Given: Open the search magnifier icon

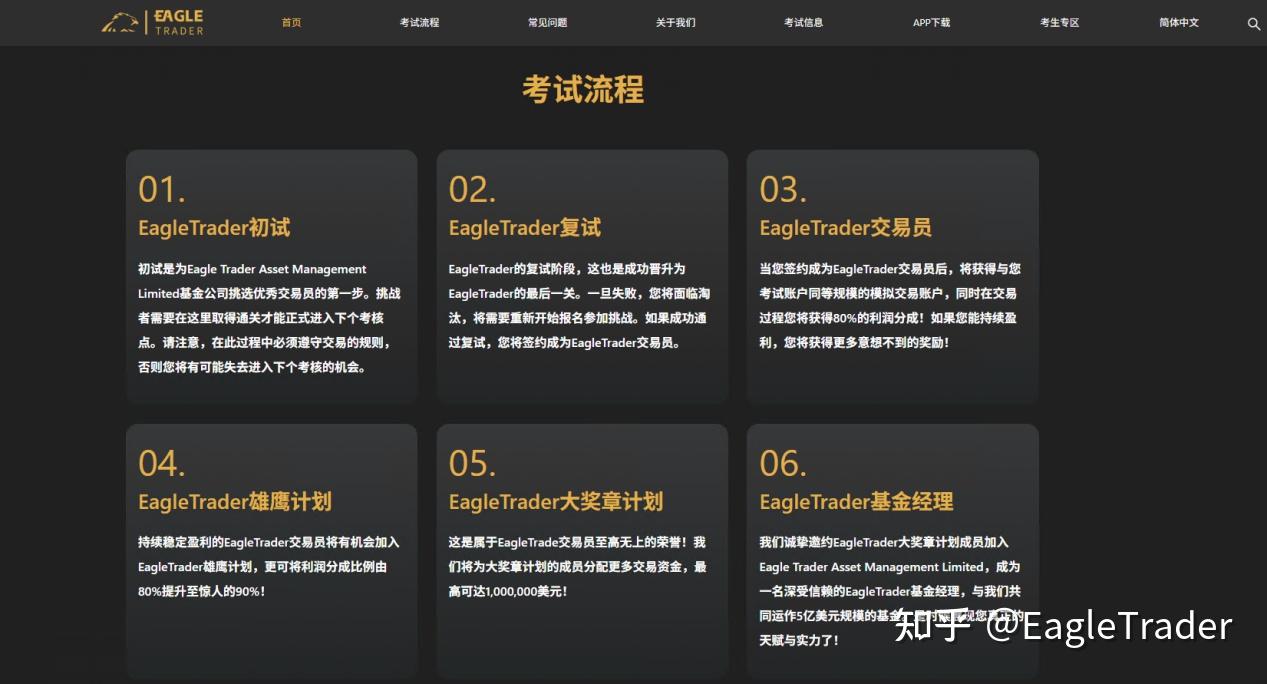Looking at the screenshot, I should [x=1253, y=23].
